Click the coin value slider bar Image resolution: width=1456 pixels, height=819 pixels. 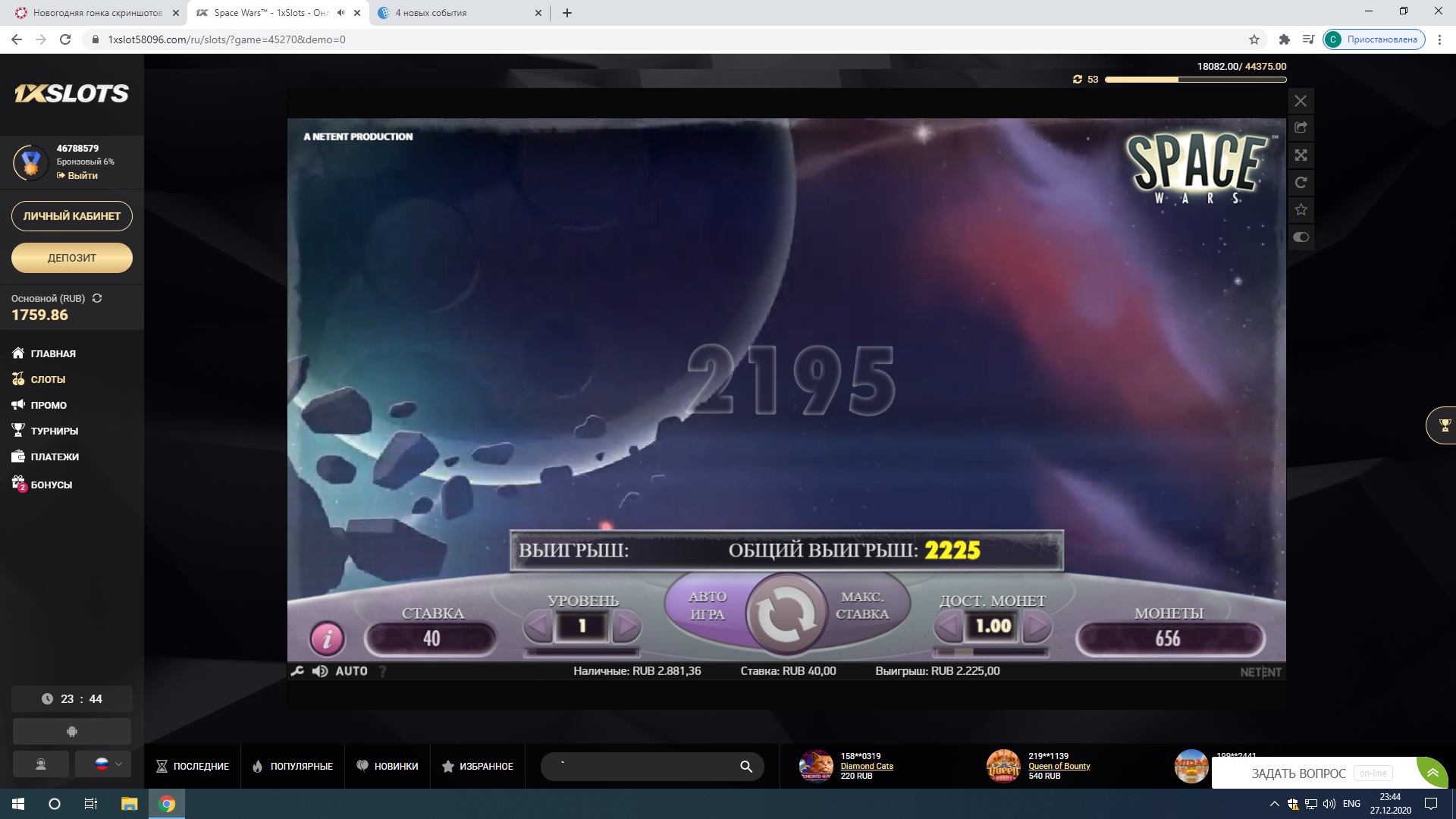click(992, 651)
